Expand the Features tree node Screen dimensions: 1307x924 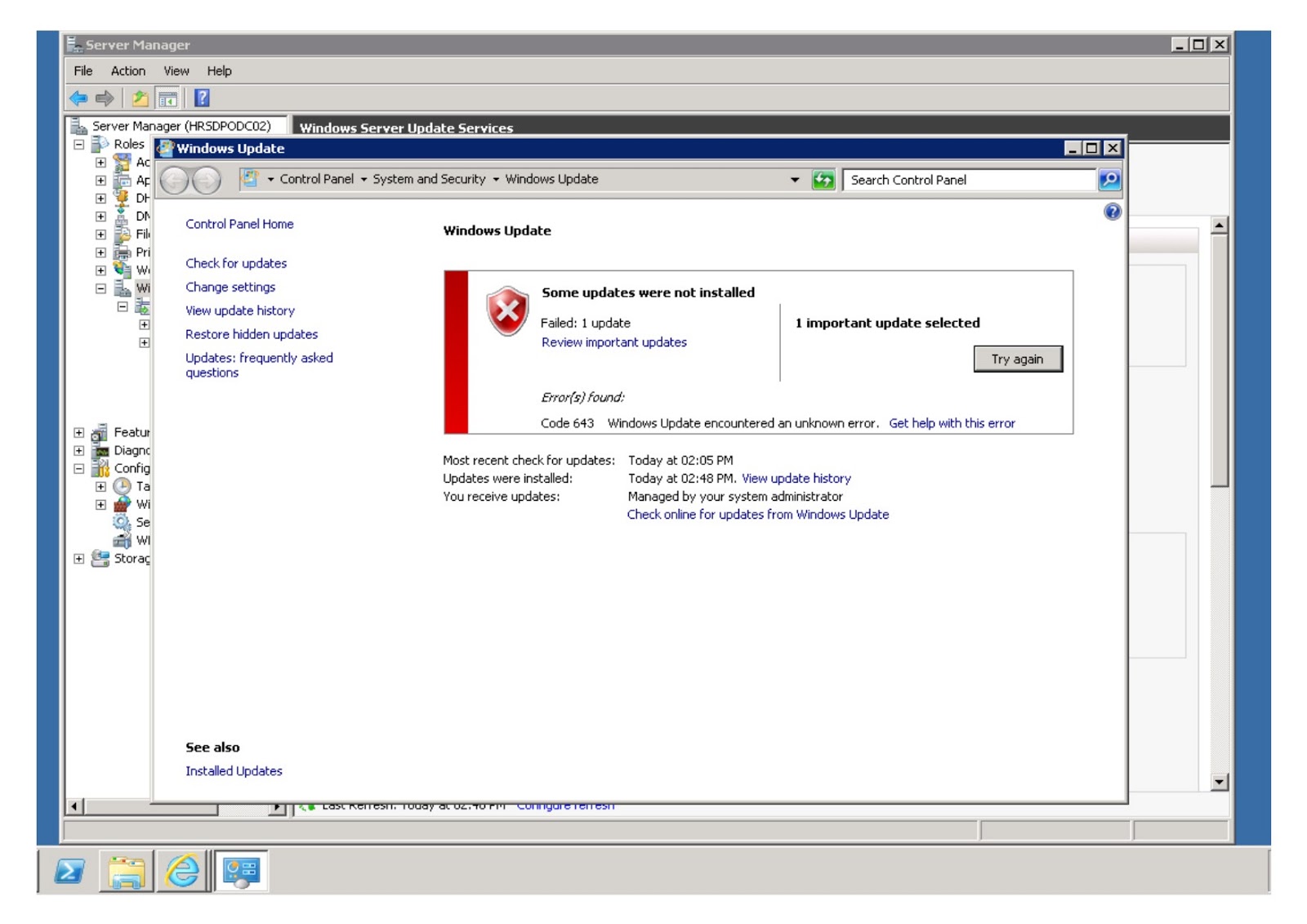coord(79,432)
